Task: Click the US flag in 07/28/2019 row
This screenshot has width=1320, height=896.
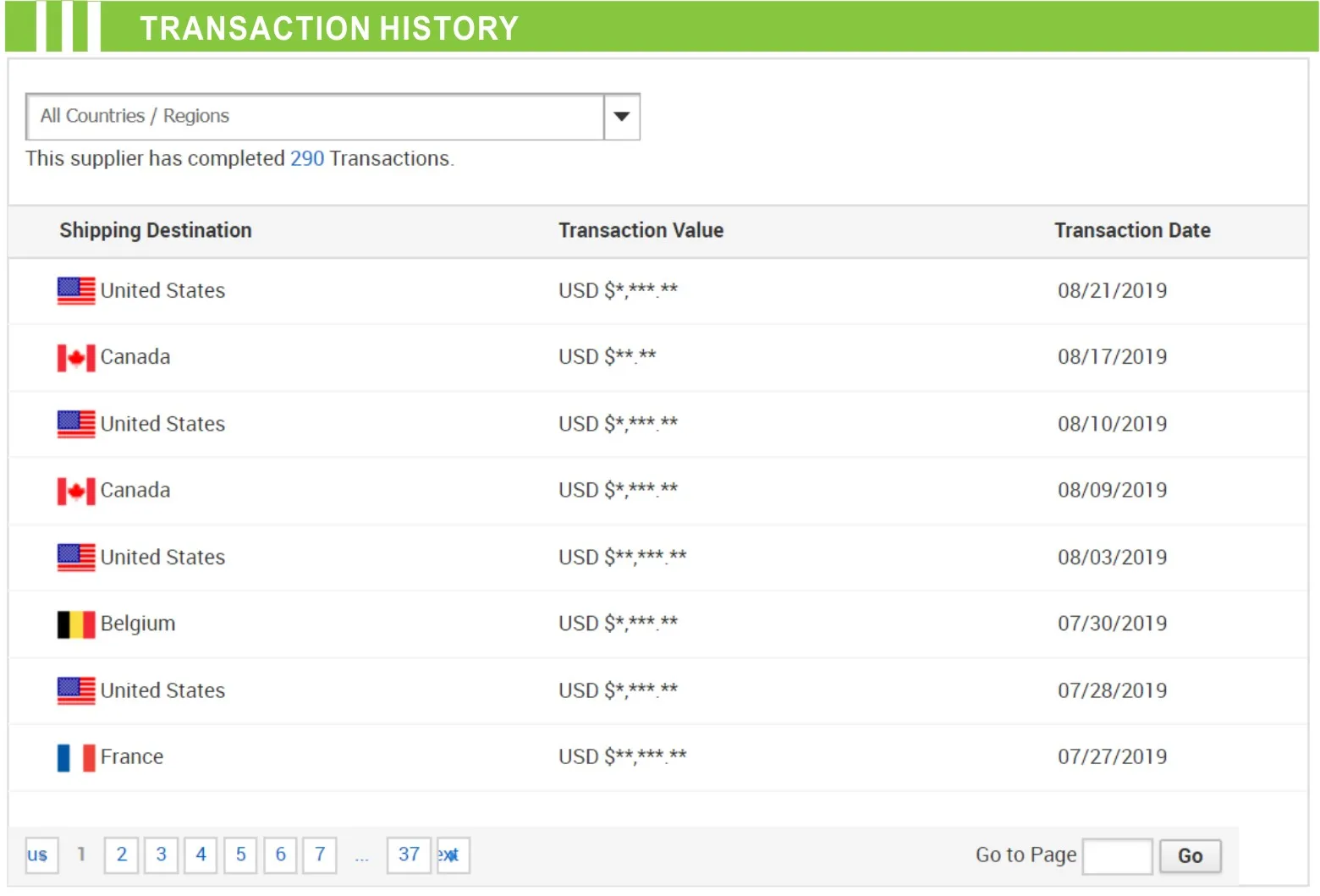Action: 76,690
